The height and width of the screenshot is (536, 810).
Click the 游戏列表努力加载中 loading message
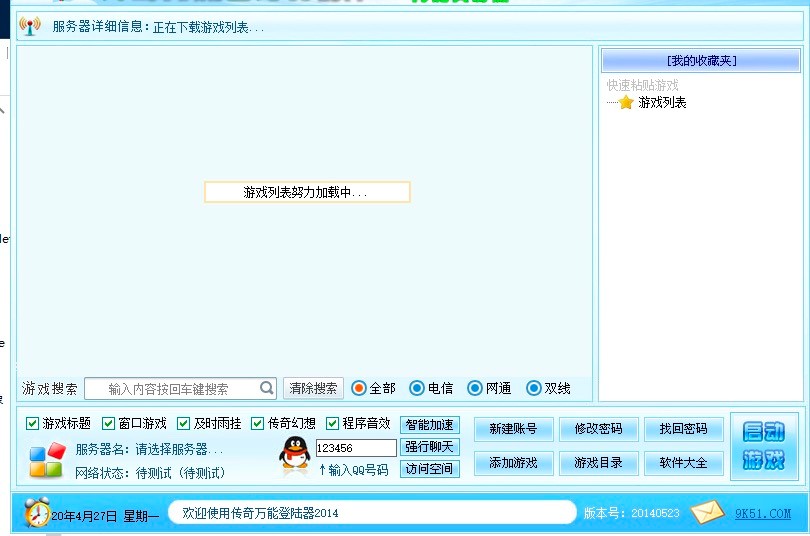(307, 192)
